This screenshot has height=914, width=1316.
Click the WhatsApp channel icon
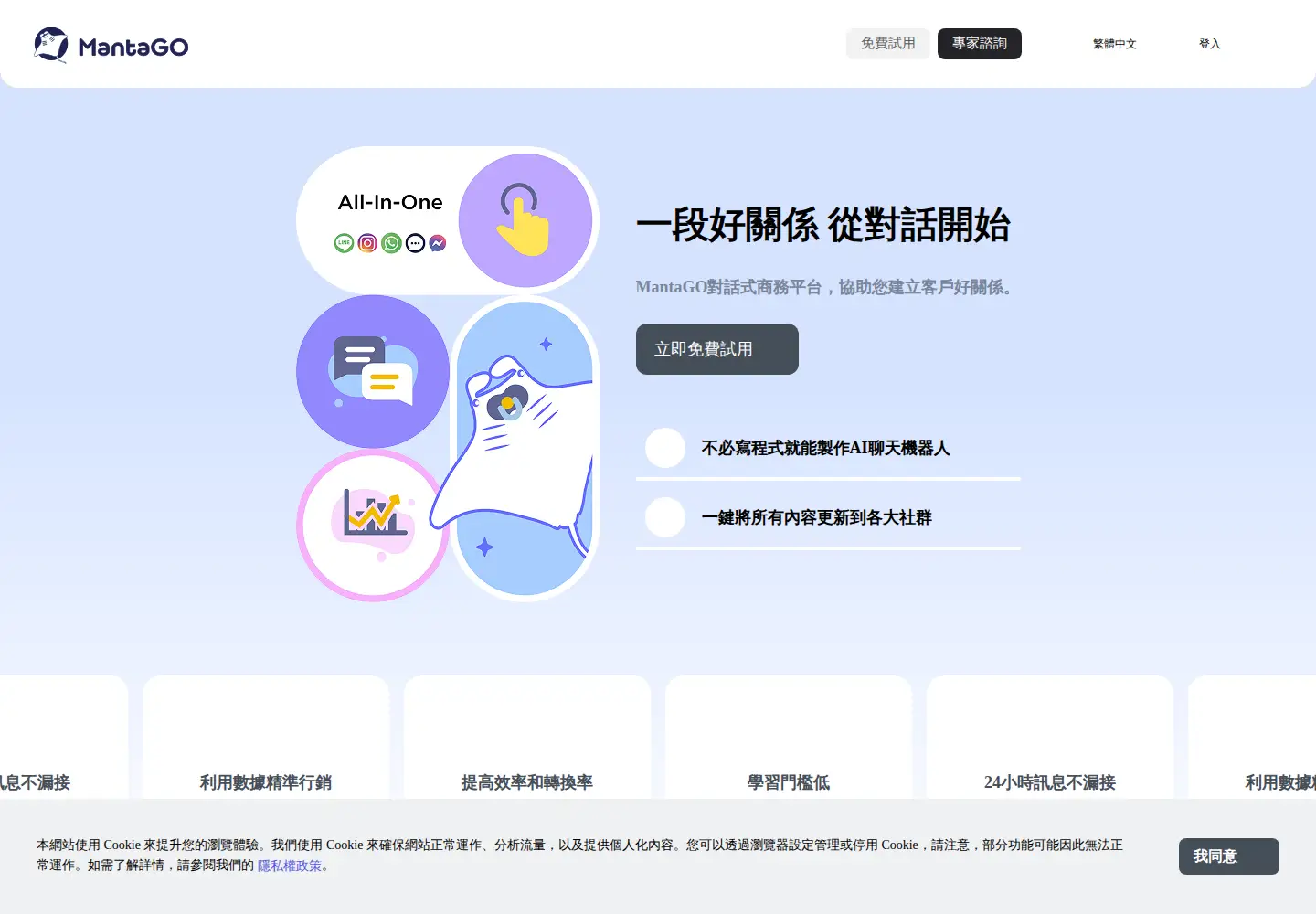391,243
